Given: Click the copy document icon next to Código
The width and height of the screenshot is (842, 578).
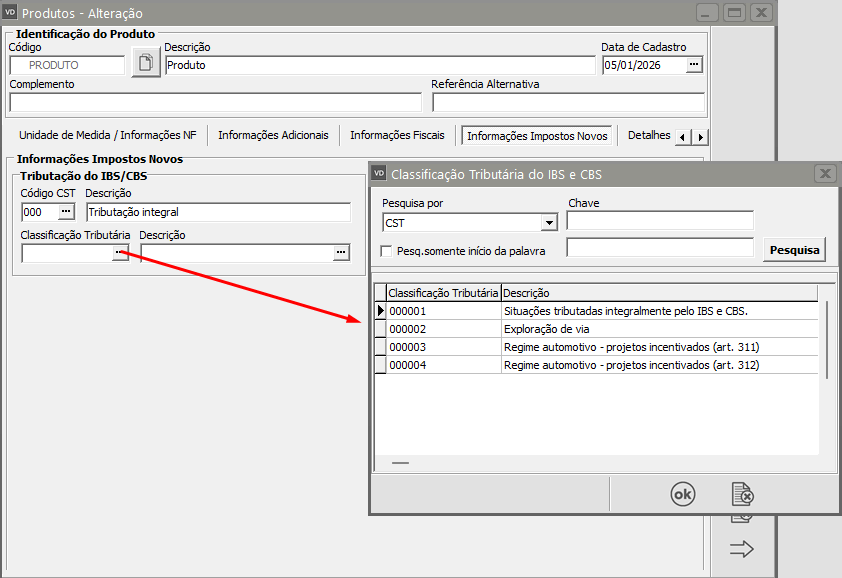Looking at the screenshot, I should [146, 65].
